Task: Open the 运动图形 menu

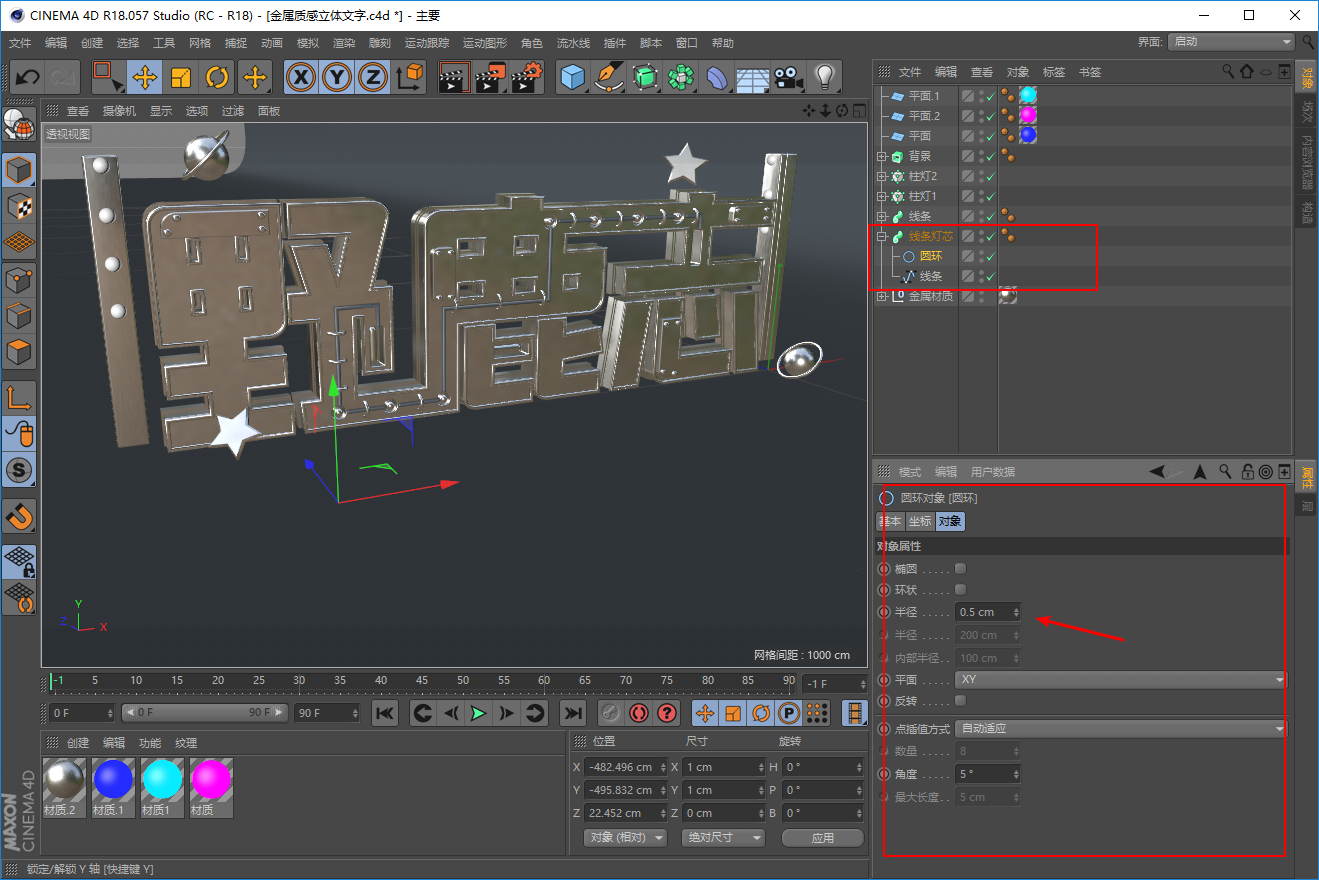Action: click(485, 43)
